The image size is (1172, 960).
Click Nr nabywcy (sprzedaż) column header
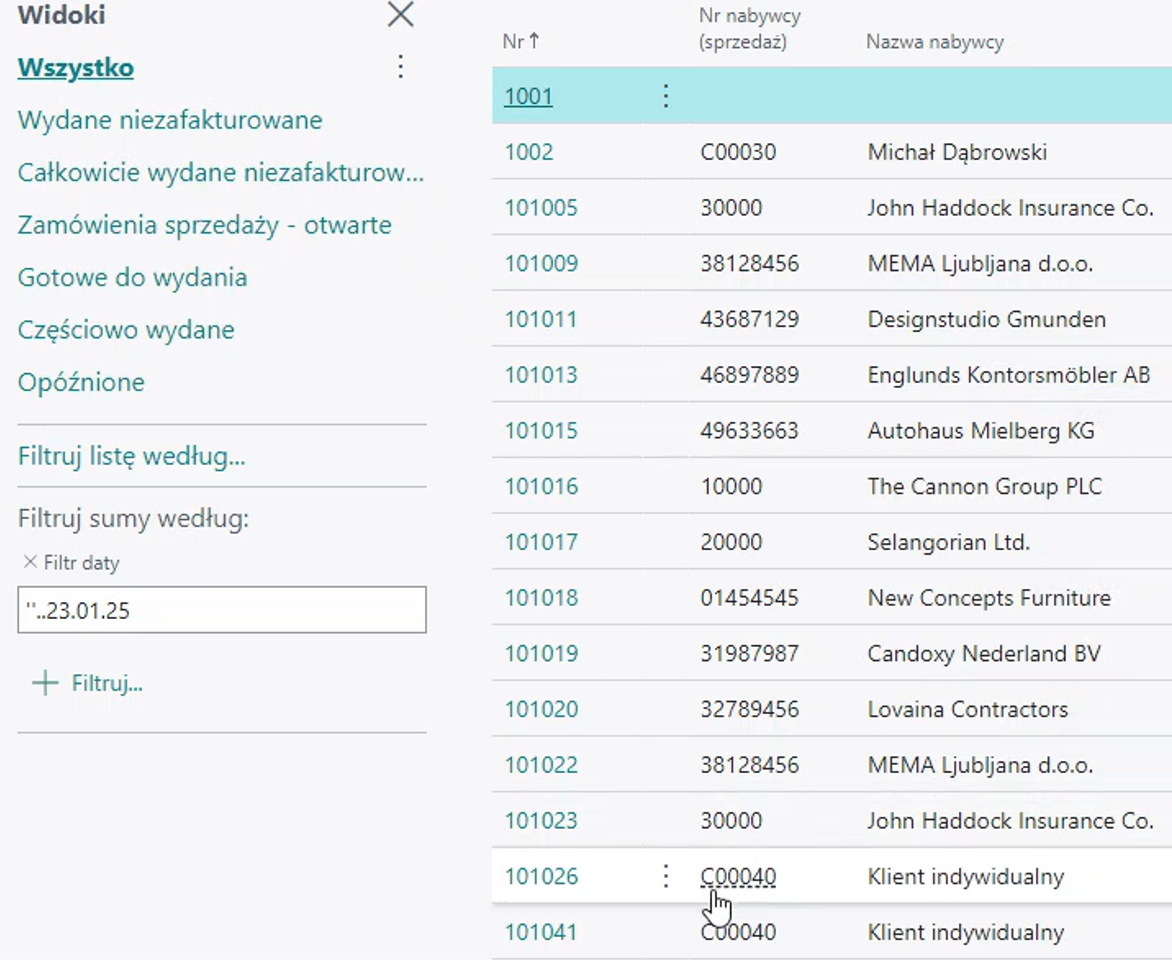click(x=750, y=28)
